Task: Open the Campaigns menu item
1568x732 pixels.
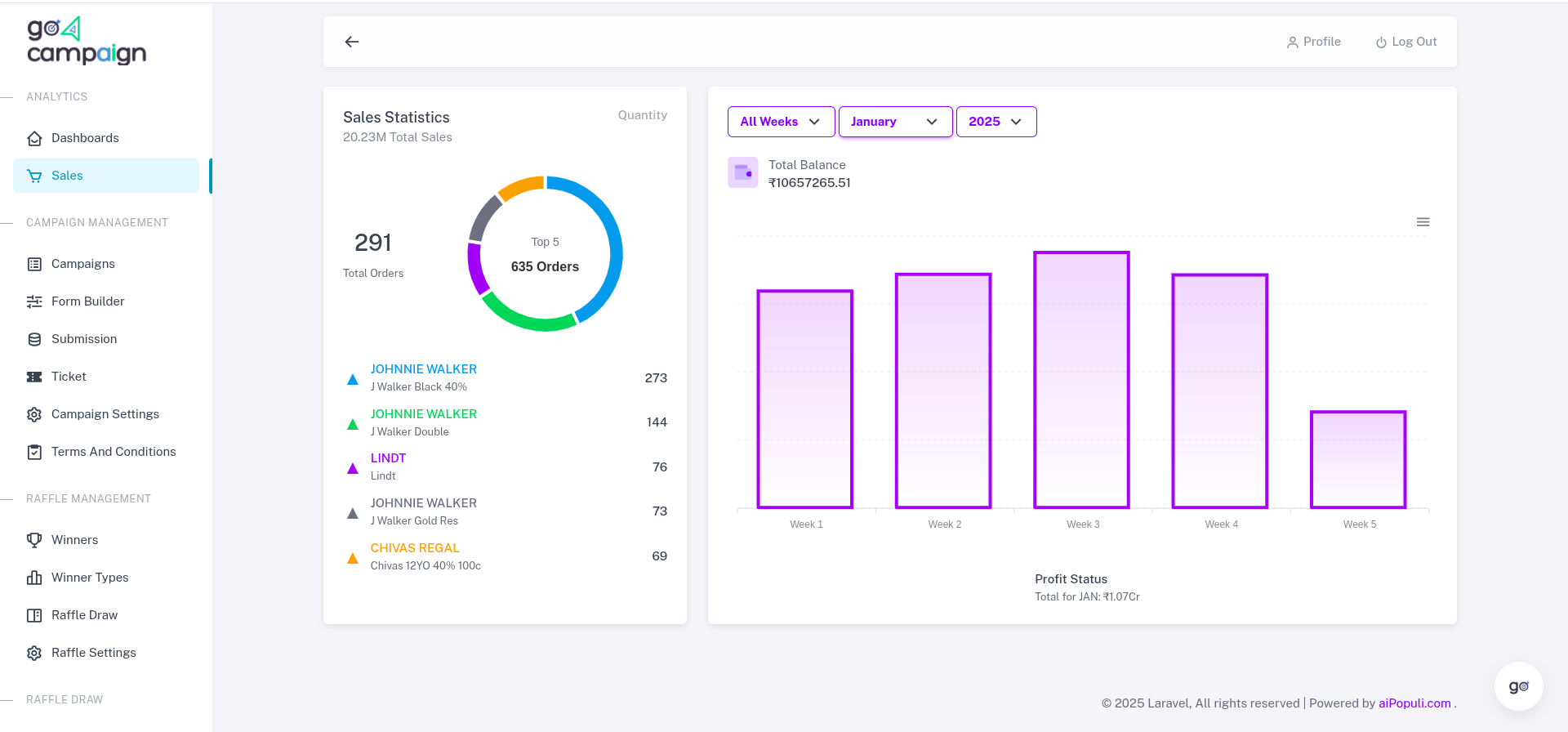Action: 106,264
